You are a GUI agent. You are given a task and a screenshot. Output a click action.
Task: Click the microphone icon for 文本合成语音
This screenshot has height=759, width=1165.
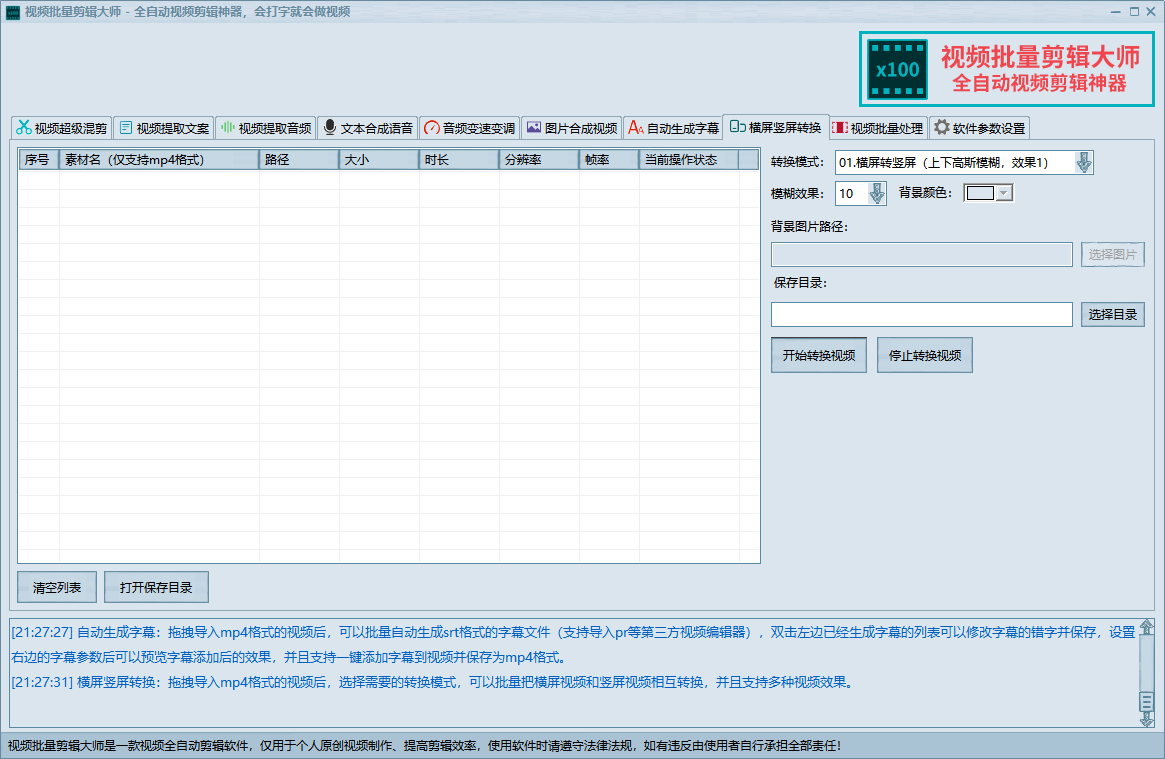pyautogui.click(x=330, y=128)
